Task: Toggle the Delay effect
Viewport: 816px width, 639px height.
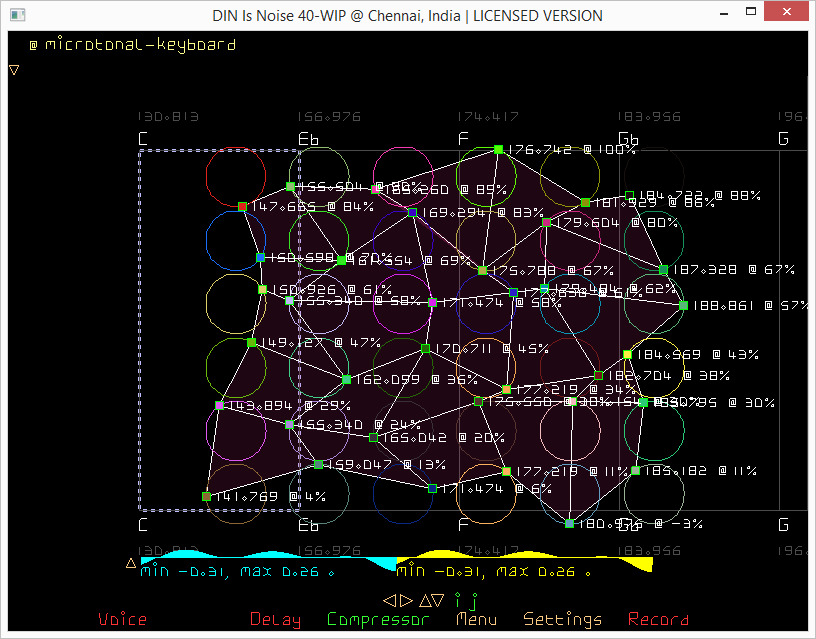Action: click(275, 620)
